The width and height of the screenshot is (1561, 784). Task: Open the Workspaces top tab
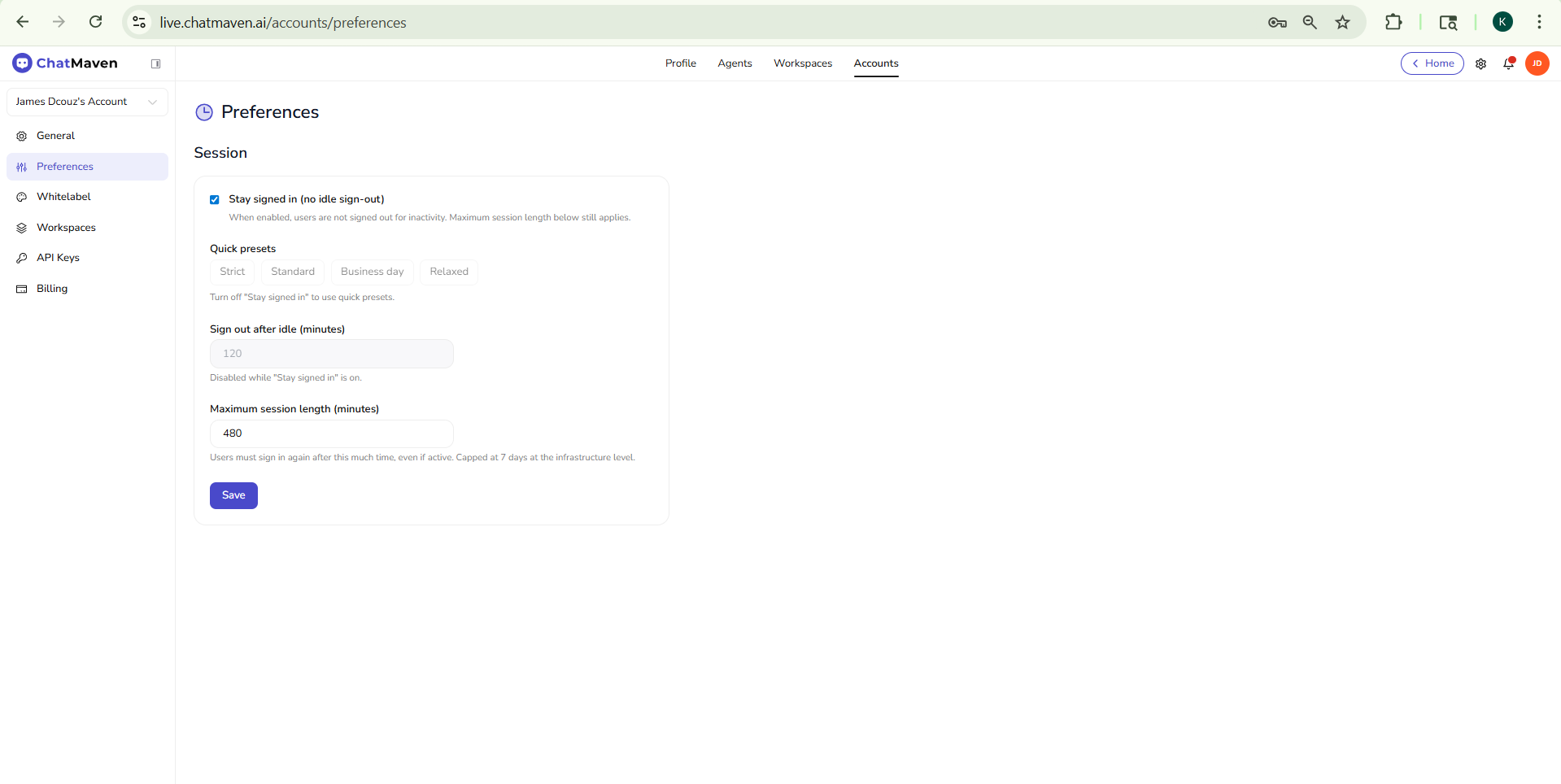click(x=802, y=63)
